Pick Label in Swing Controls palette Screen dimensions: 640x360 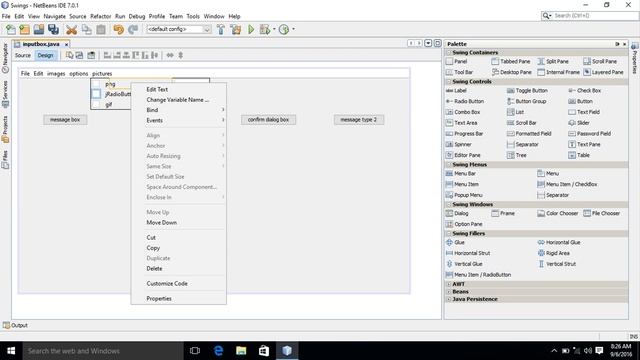pos(457,91)
